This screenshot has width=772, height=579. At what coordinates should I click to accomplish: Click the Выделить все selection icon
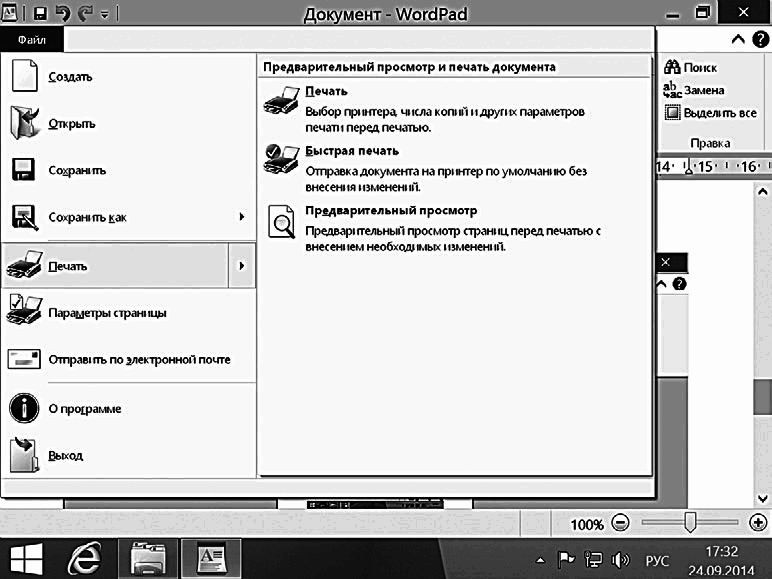coord(672,113)
